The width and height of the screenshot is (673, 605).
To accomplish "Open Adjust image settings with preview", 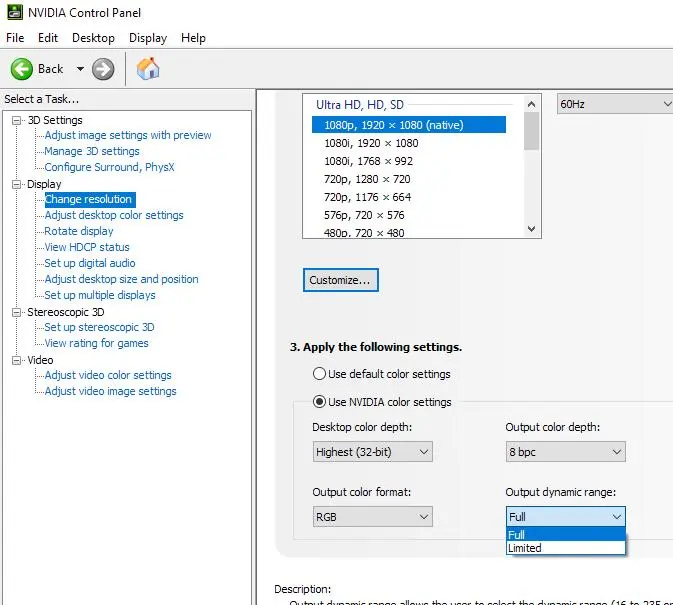I will [128, 135].
